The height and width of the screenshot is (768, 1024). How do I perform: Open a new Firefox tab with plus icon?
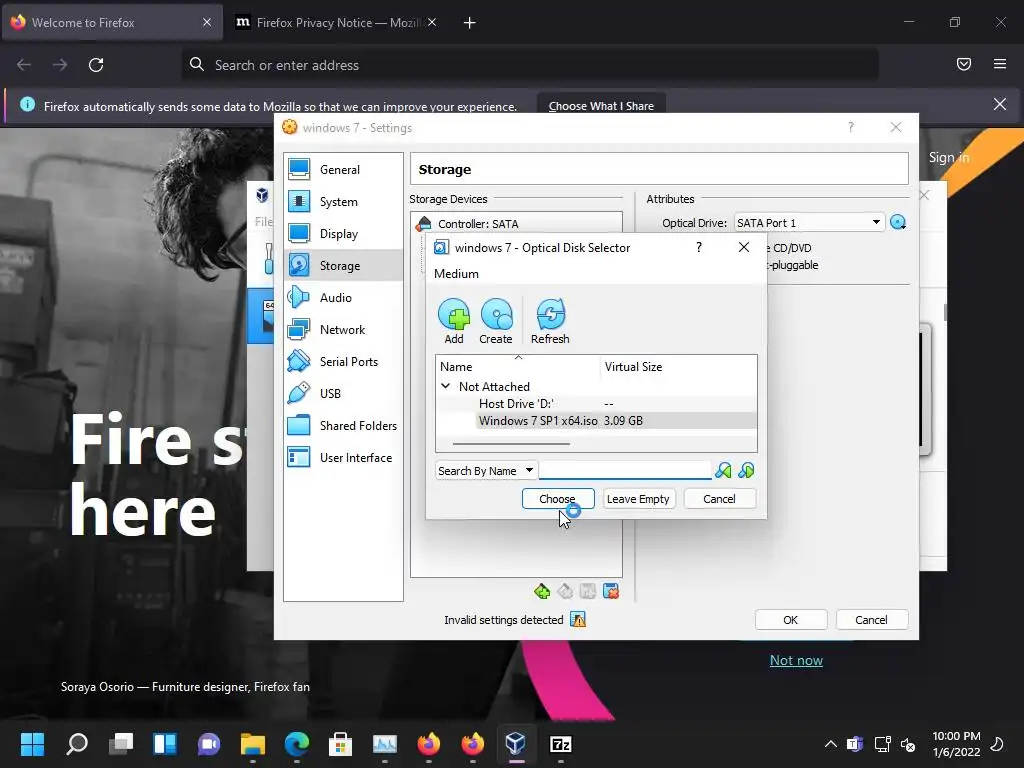(x=469, y=23)
